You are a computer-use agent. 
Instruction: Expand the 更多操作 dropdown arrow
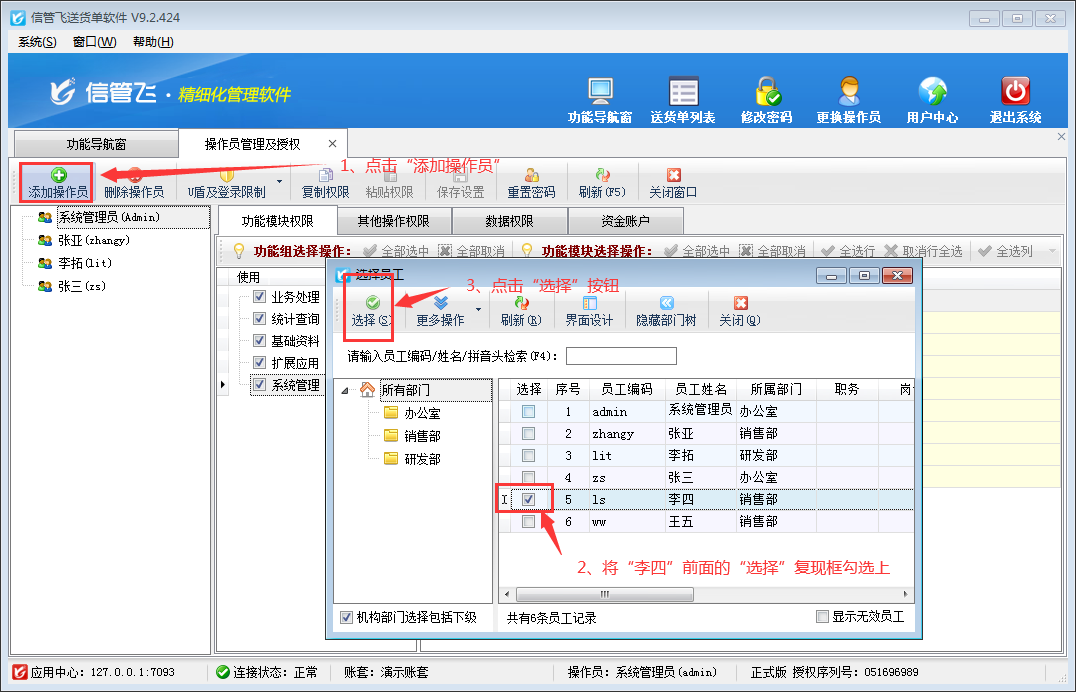tap(478, 310)
